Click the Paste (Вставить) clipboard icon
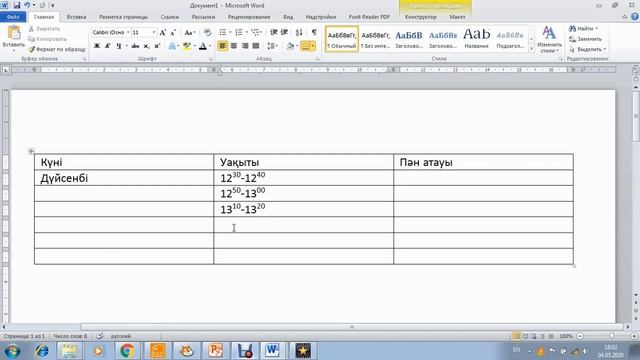Image resolution: width=640 pixels, height=360 pixels. tap(13, 33)
